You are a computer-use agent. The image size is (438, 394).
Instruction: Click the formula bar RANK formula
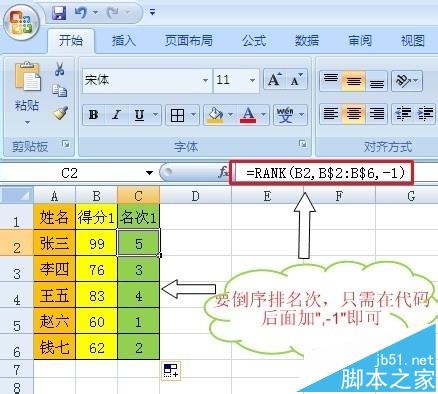tap(326, 173)
